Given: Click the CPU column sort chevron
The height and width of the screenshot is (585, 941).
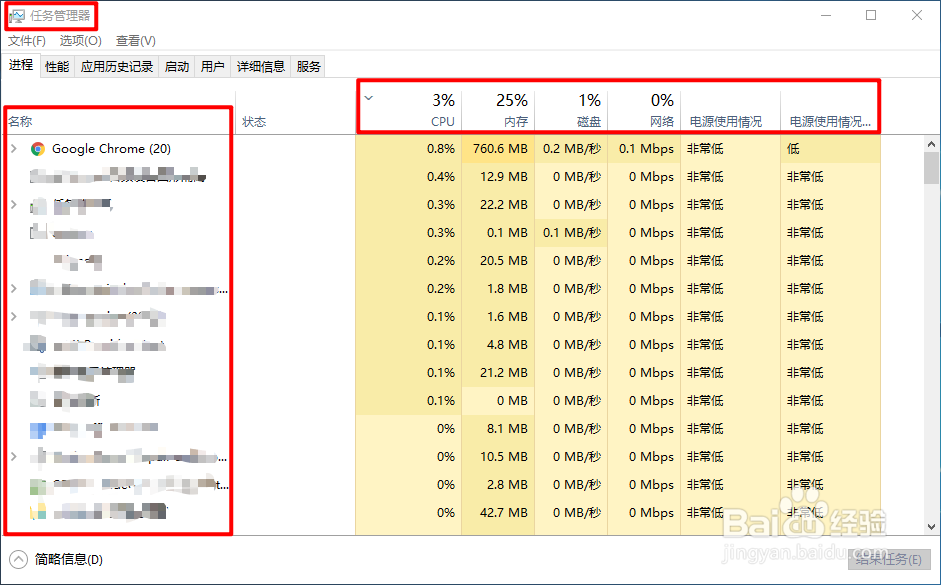Looking at the screenshot, I should (x=368, y=99).
